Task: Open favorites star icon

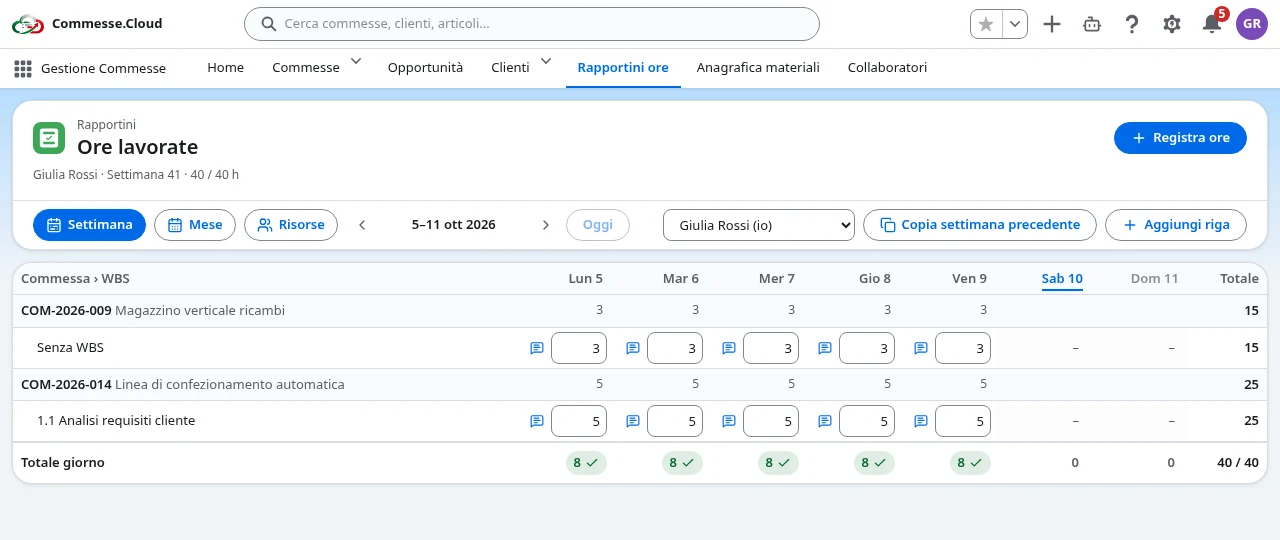Action: (986, 24)
